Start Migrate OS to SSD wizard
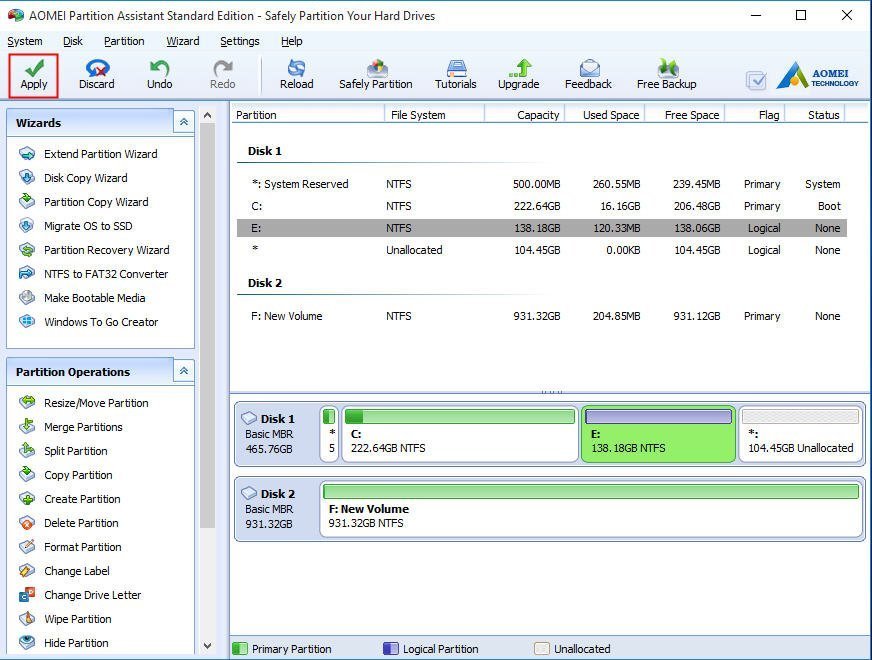 87,226
